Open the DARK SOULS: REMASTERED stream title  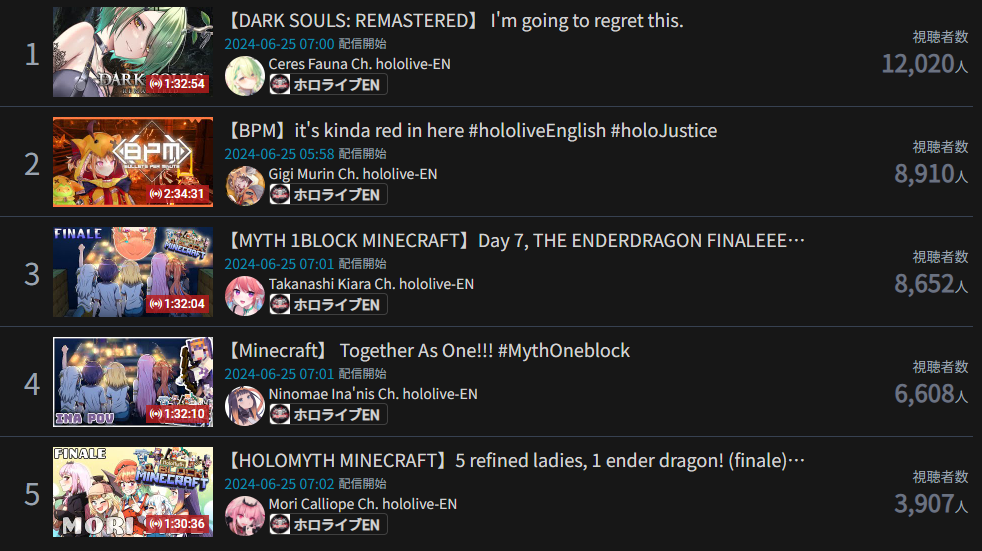pyautogui.click(x=454, y=21)
